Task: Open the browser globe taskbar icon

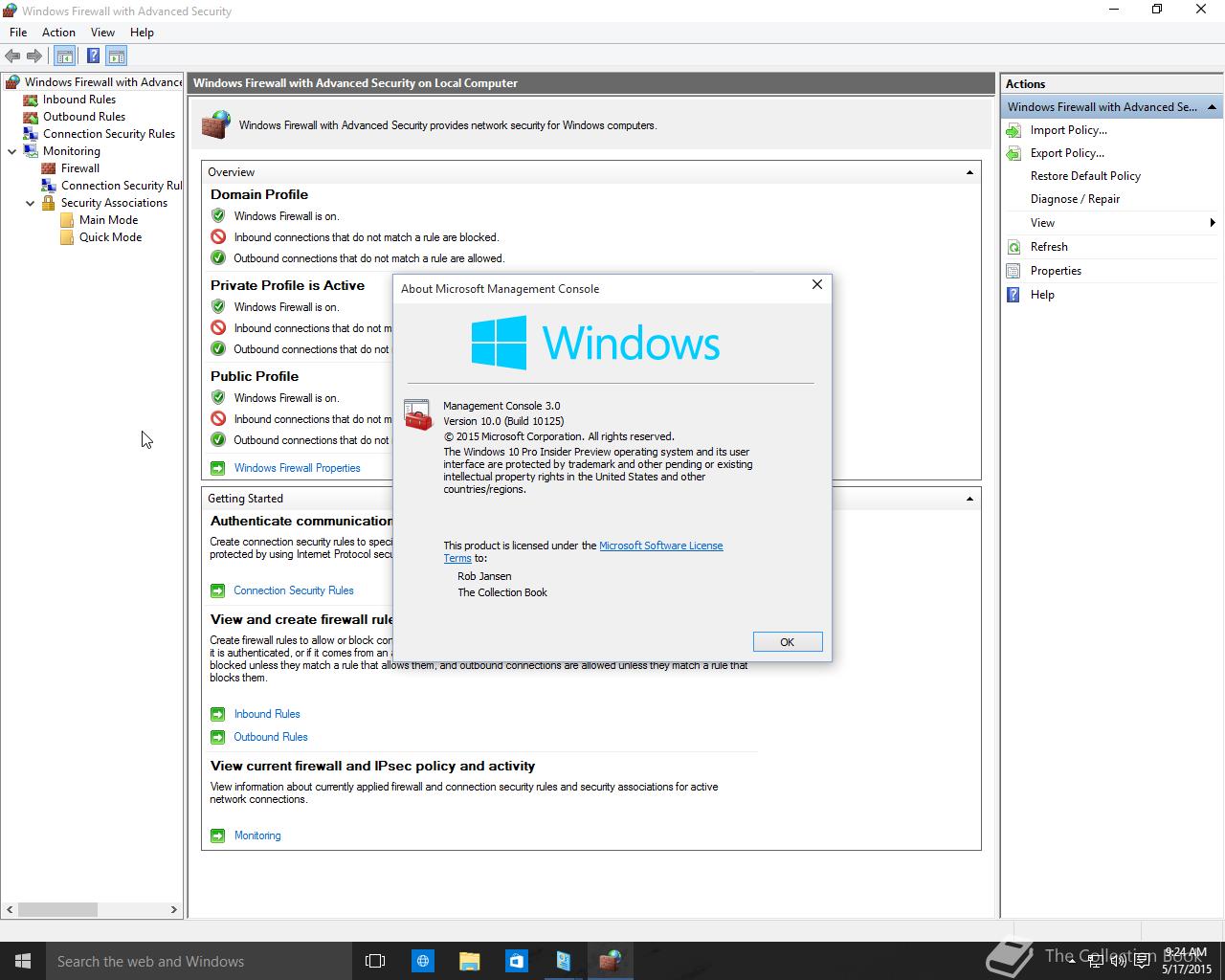Action: 422,961
